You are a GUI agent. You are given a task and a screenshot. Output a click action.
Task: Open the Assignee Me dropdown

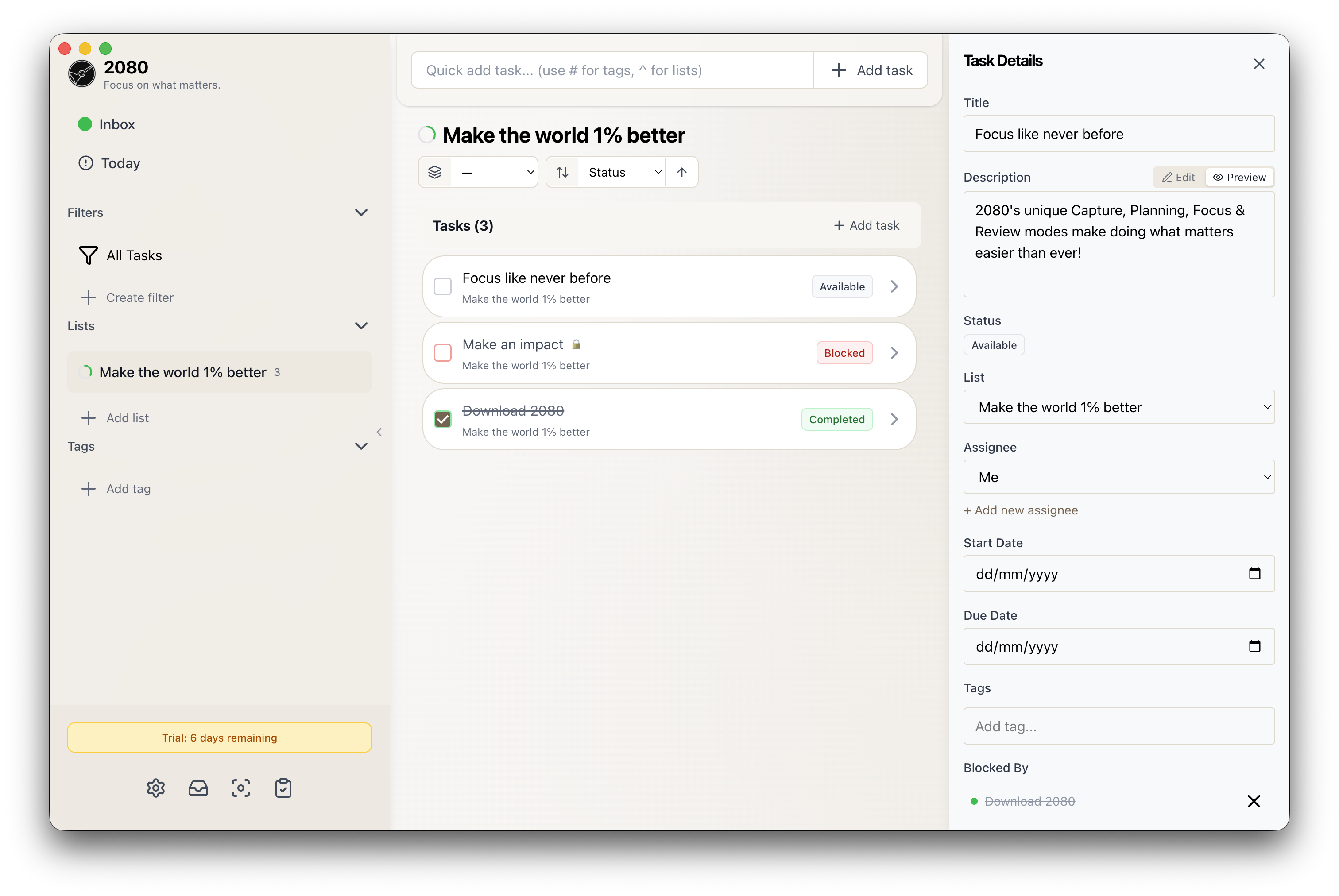click(1118, 477)
